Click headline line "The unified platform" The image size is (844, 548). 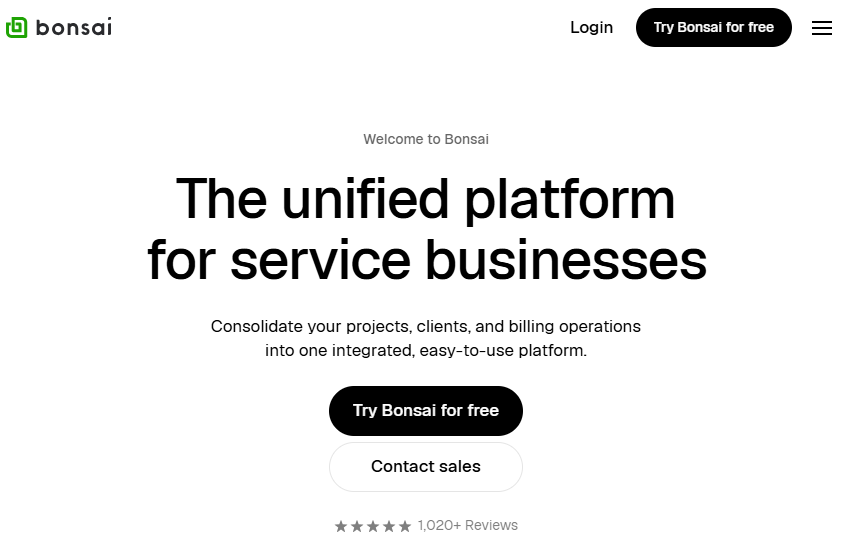tap(425, 199)
